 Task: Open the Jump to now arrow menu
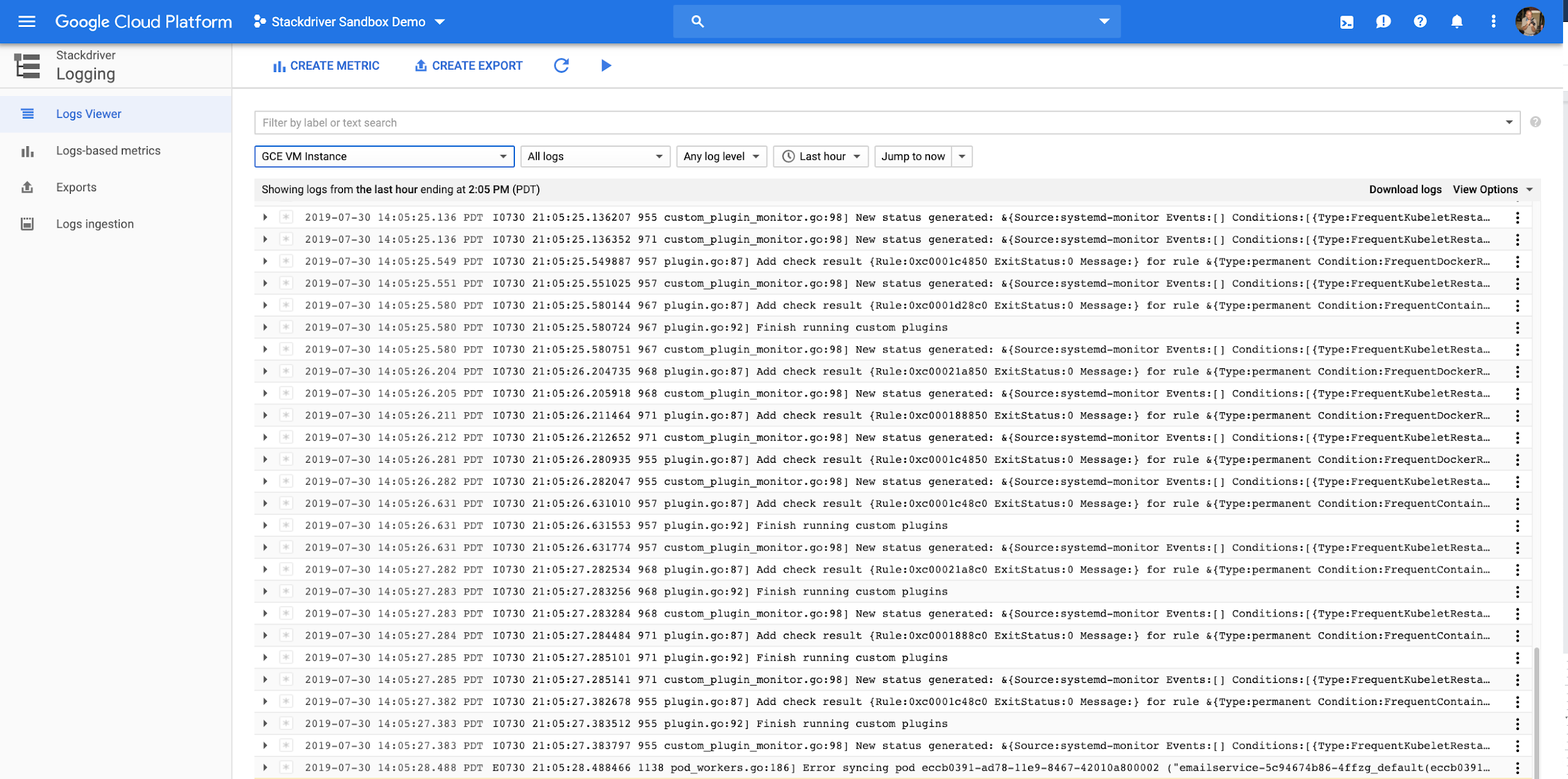(x=961, y=156)
